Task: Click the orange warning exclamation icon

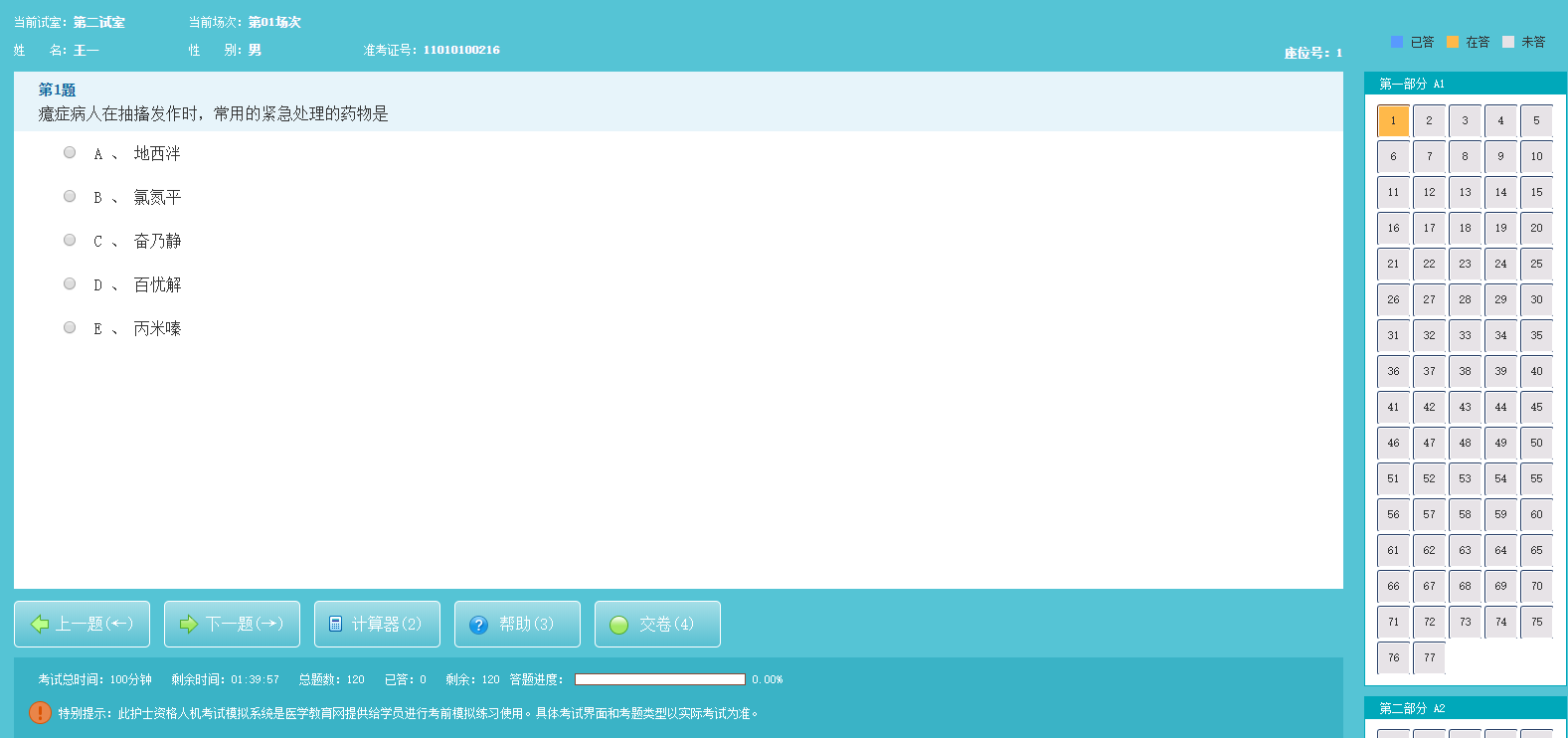Action: click(40, 712)
